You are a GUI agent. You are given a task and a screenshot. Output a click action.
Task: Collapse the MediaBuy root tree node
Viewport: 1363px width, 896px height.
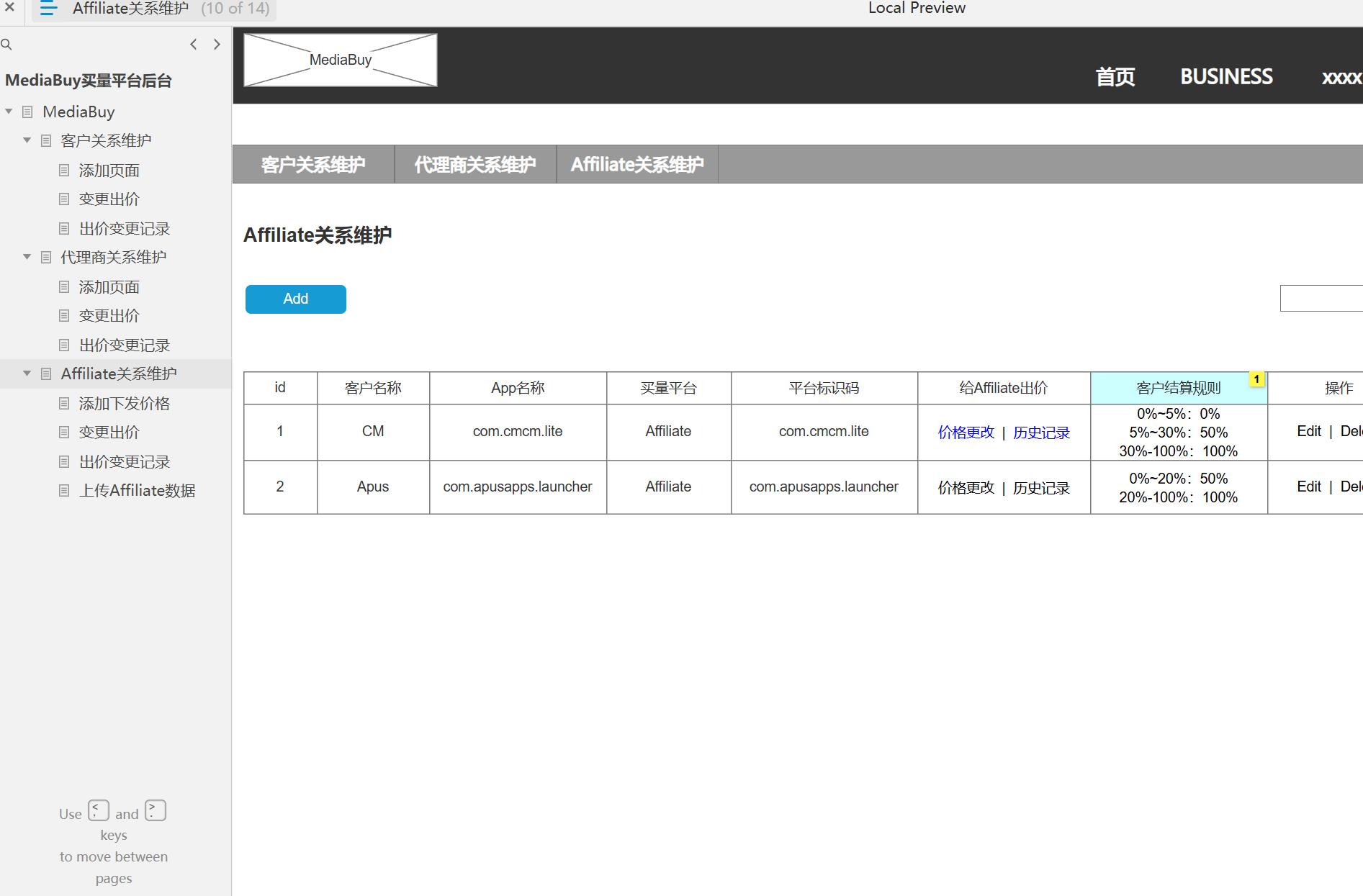(x=9, y=112)
